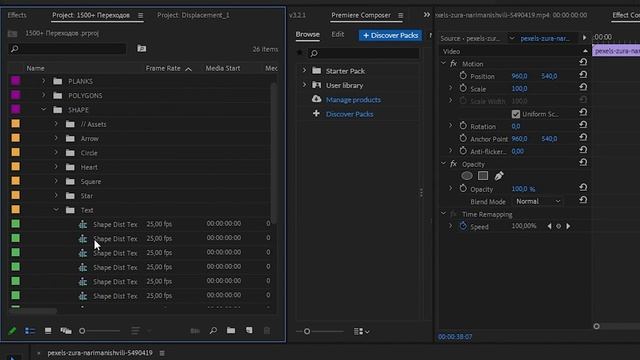Open Discover Packs link in list
The height and width of the screenshot is (360, 640).
(x=349, y=114)
